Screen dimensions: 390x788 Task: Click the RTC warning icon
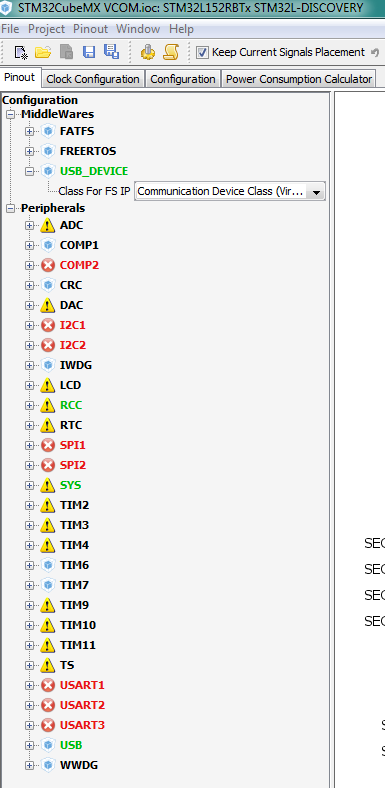point(48,426)
